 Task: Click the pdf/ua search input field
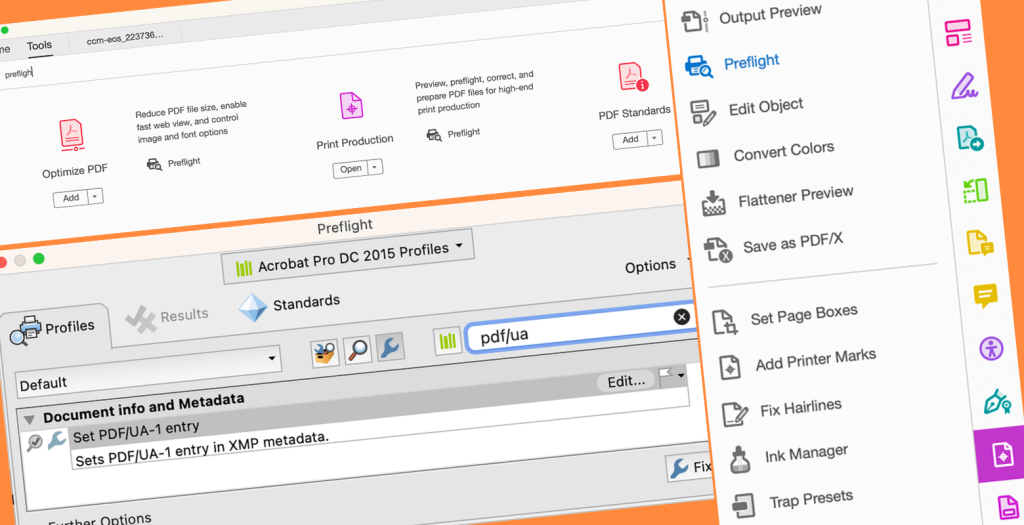pos(581,328)
